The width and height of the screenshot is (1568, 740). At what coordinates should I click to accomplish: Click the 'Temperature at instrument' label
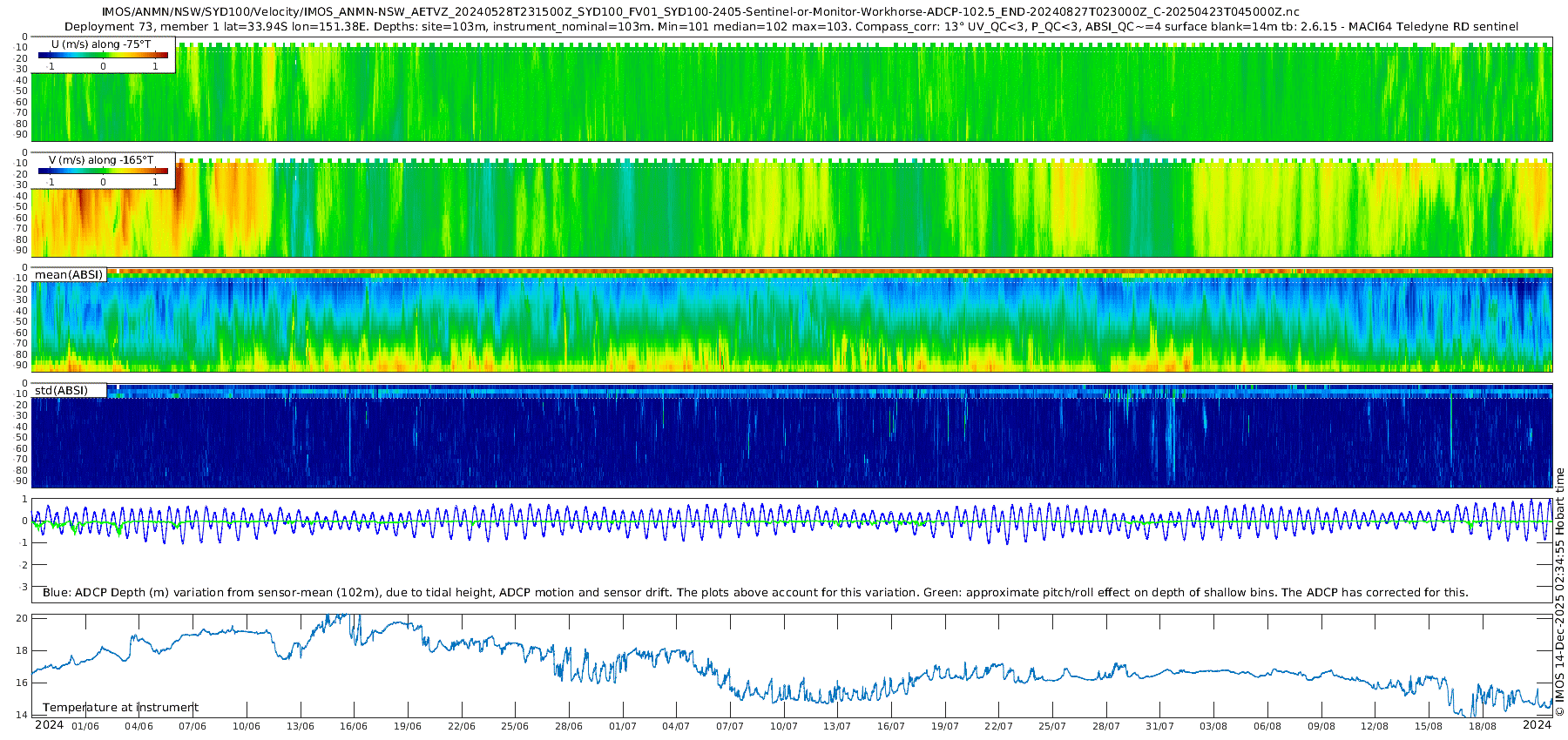tap(120, 708)
